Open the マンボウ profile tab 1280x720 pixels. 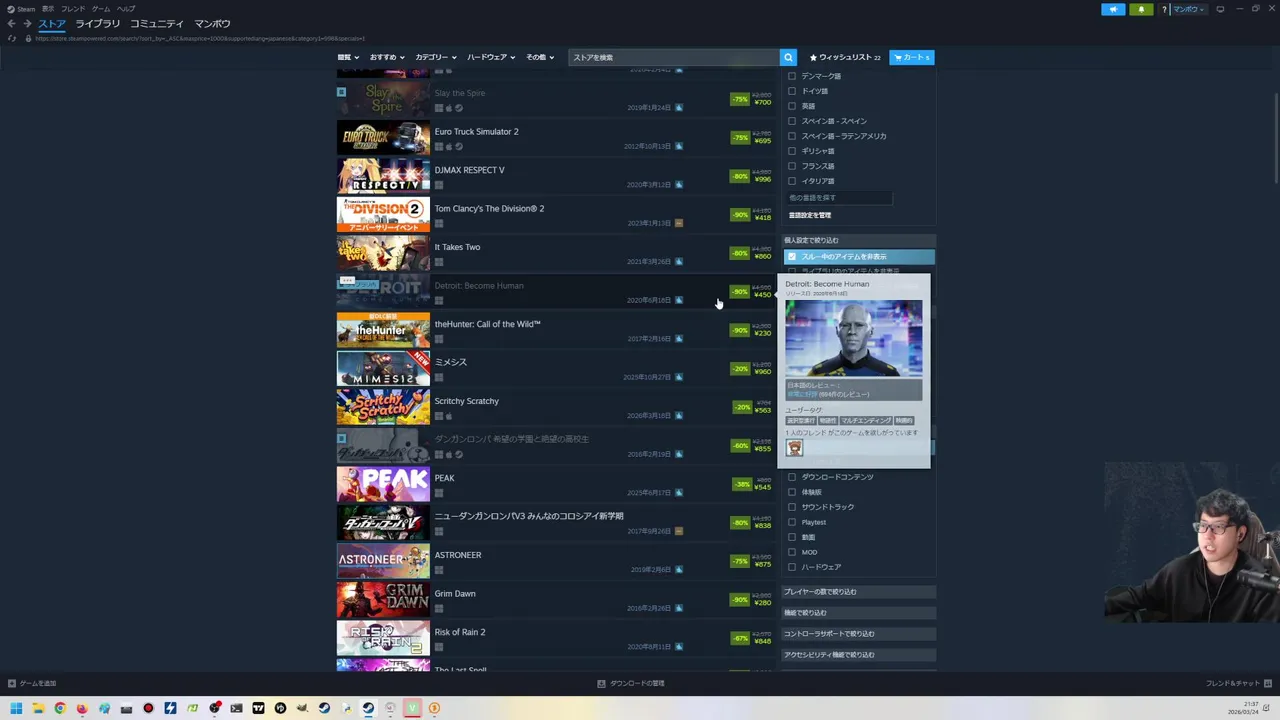tap(212, 23)
